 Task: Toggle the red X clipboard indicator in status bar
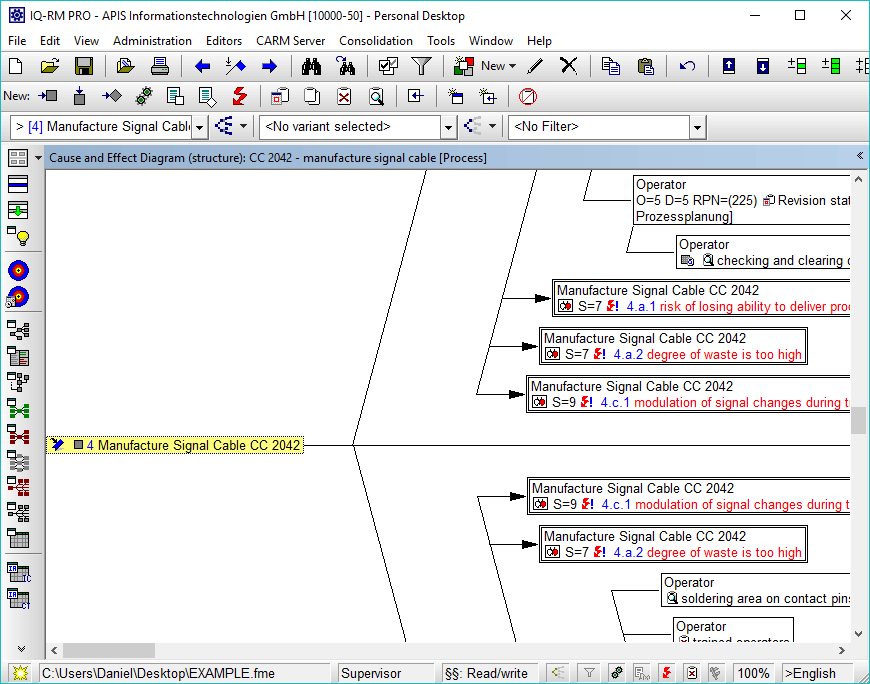tap(692, 673)
